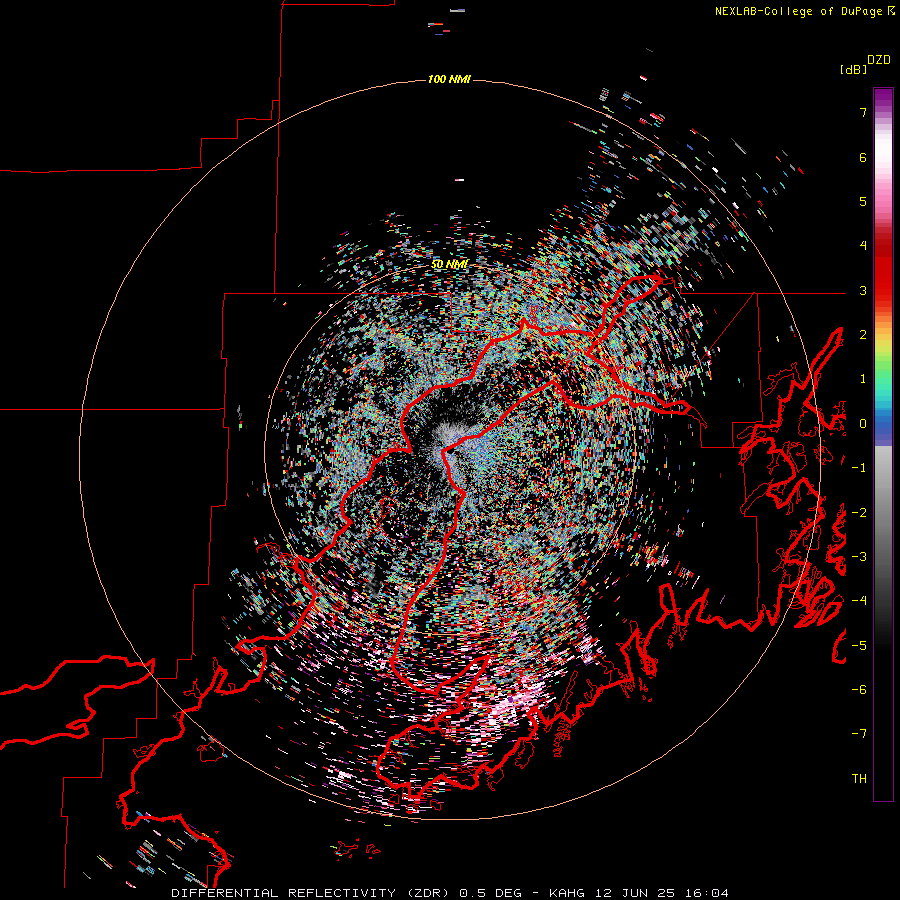Screen dimensions: 900x900
Task: Click the -4 value on the color scale
Action: [859, 600]
